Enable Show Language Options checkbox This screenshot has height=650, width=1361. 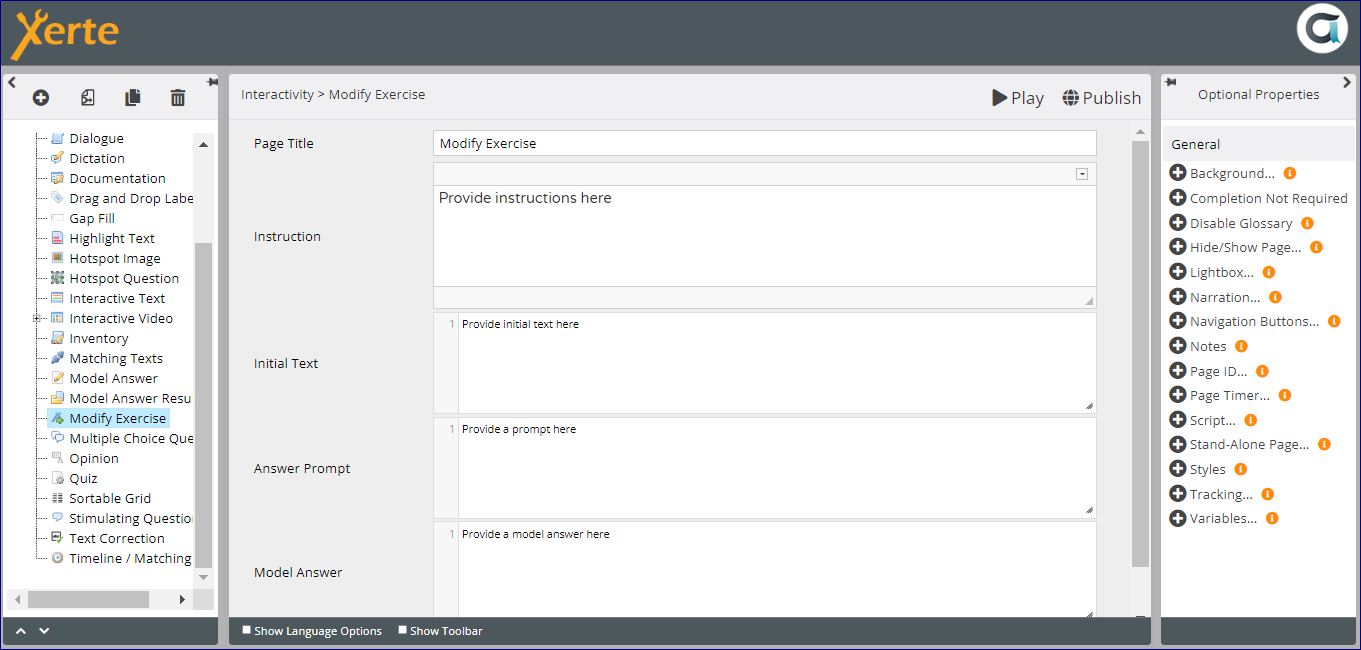(x=247, y=630)
